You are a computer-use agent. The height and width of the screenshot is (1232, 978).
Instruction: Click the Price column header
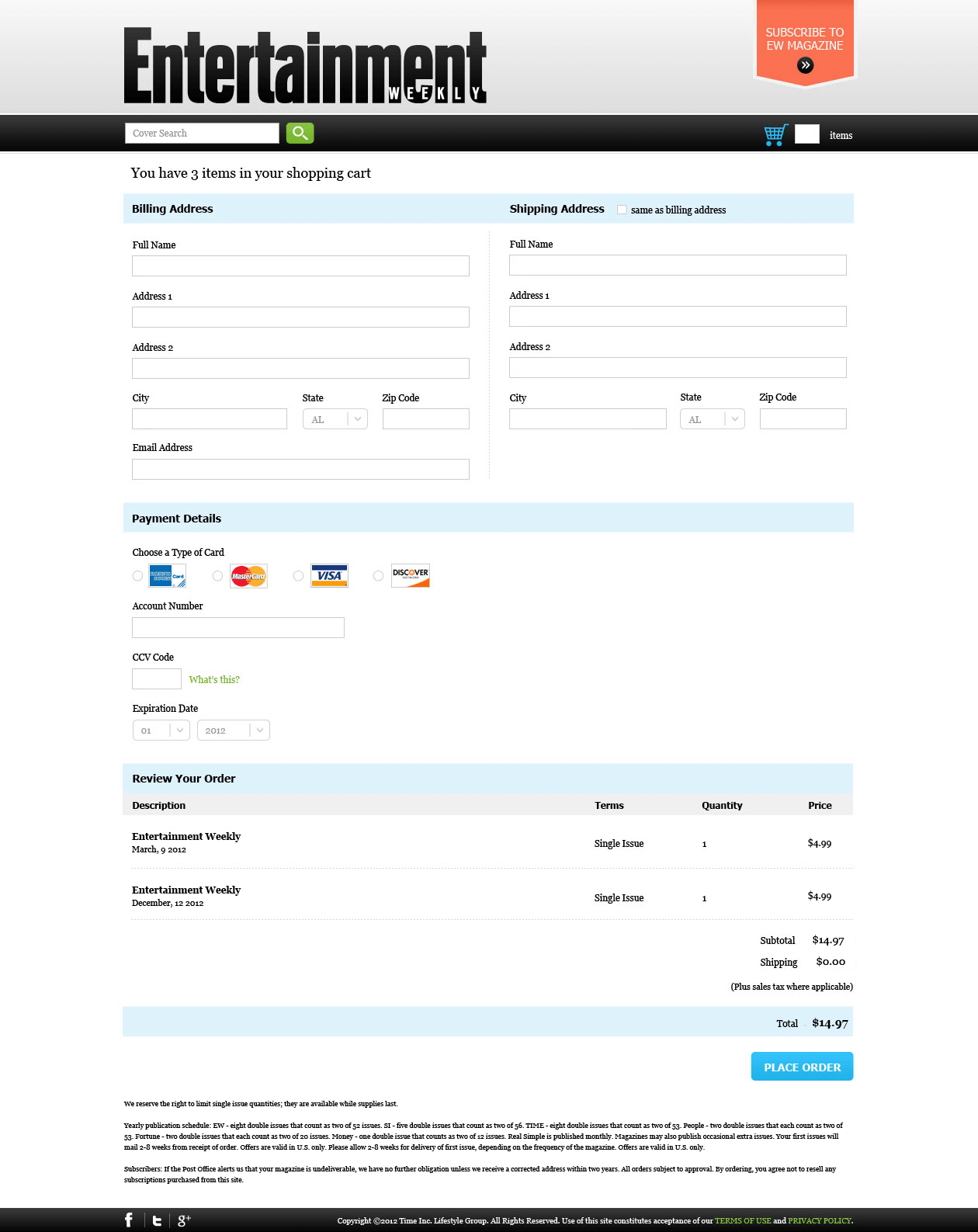[820, 805]
